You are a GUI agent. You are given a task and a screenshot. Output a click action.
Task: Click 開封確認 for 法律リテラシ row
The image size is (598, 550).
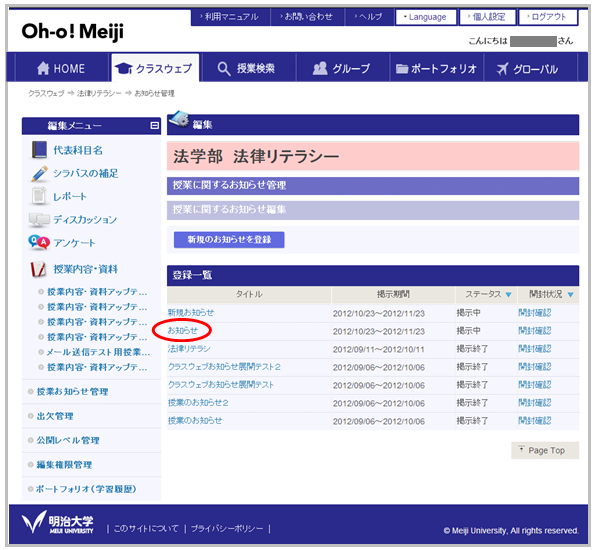click(535, 349)
